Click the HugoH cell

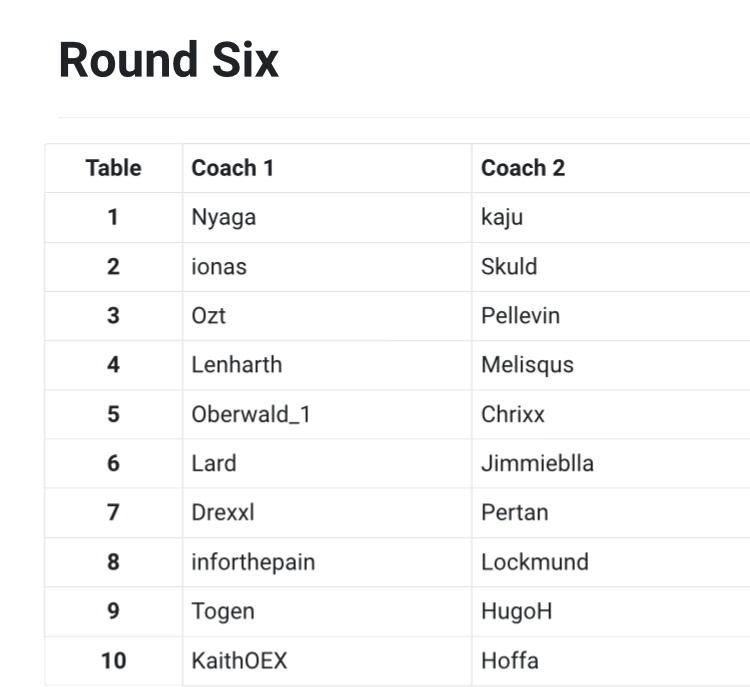tap(516, 611)
